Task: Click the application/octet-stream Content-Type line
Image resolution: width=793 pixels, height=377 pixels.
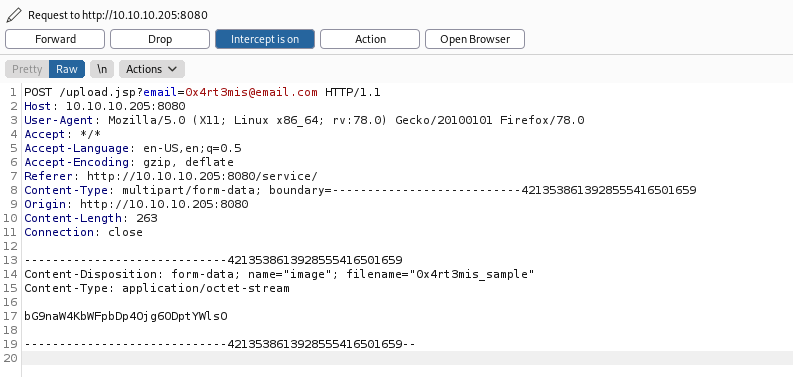Action: click(157, 288)
